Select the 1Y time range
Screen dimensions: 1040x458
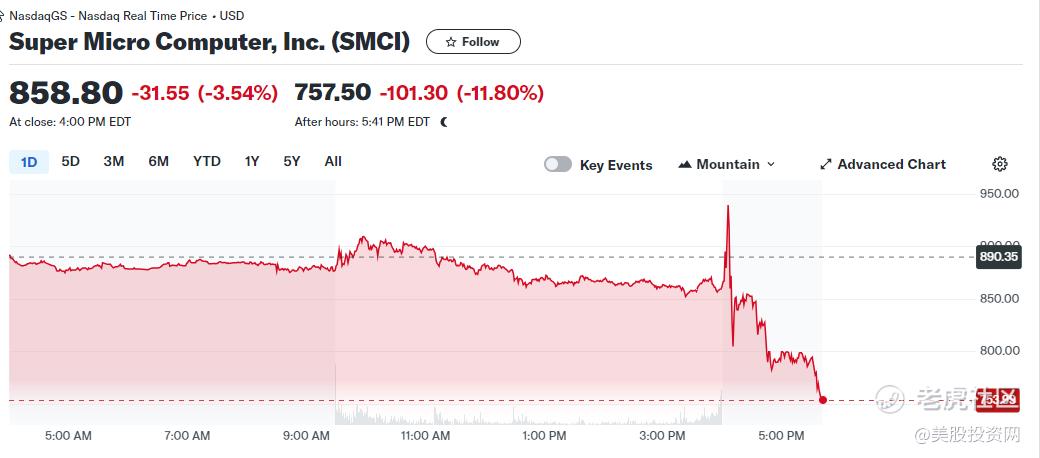pyautogui.click(x=252, y=161)
